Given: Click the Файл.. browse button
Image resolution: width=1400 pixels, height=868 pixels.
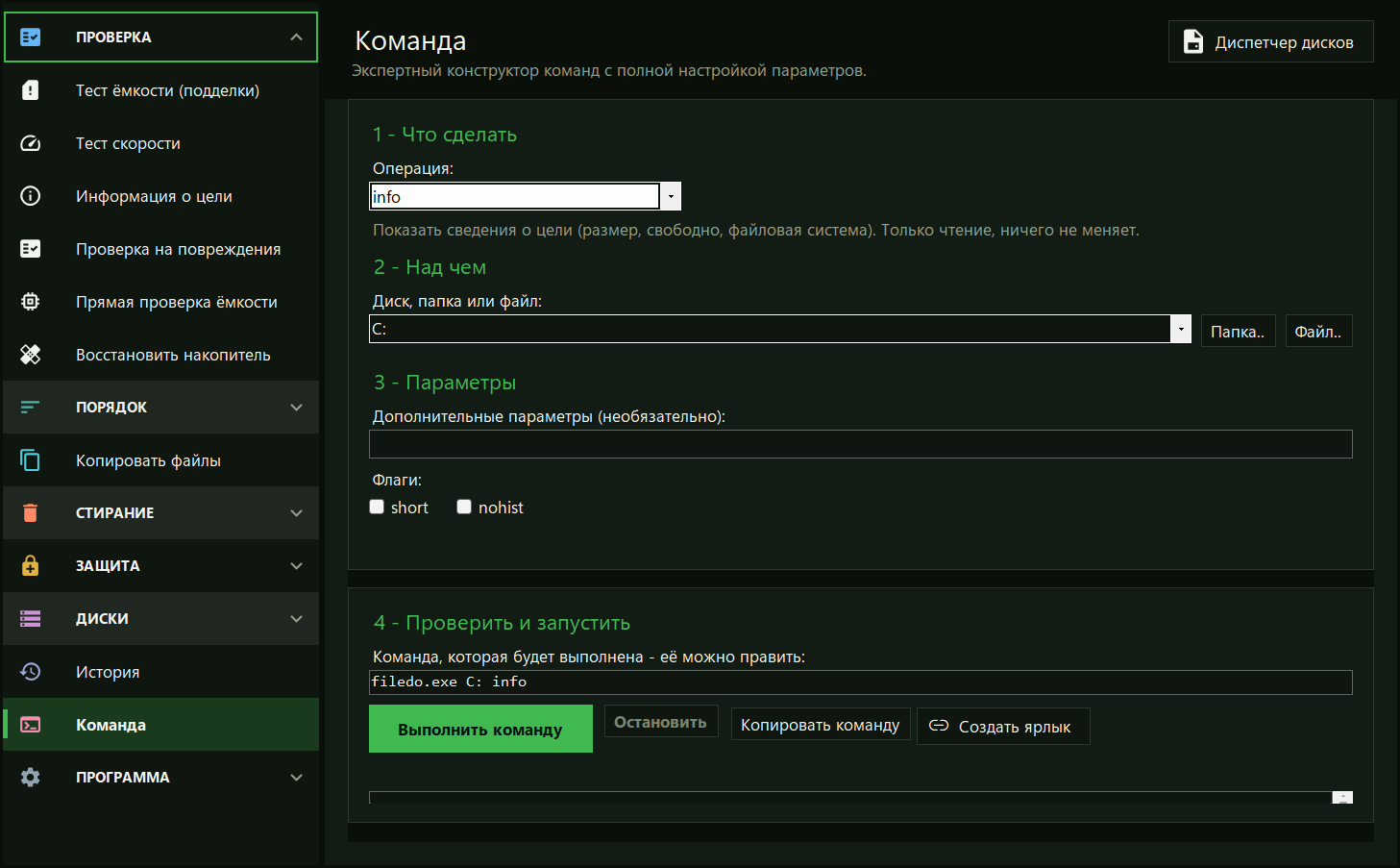Looking at the screenshot, I should (x=1318, y=331).
